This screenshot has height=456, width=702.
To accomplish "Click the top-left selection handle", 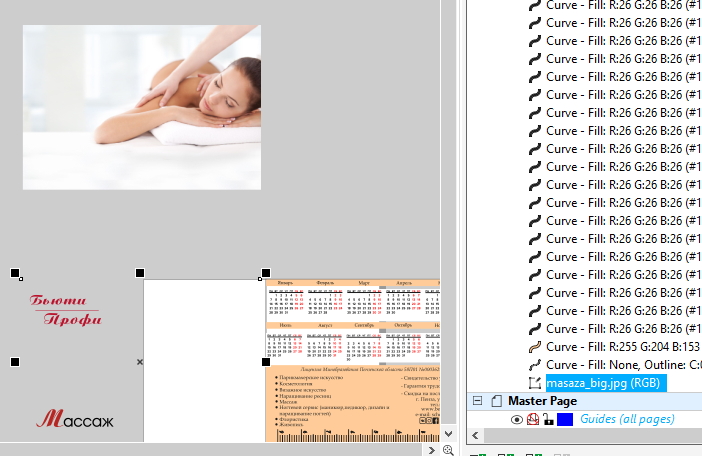I will (15, 273).
